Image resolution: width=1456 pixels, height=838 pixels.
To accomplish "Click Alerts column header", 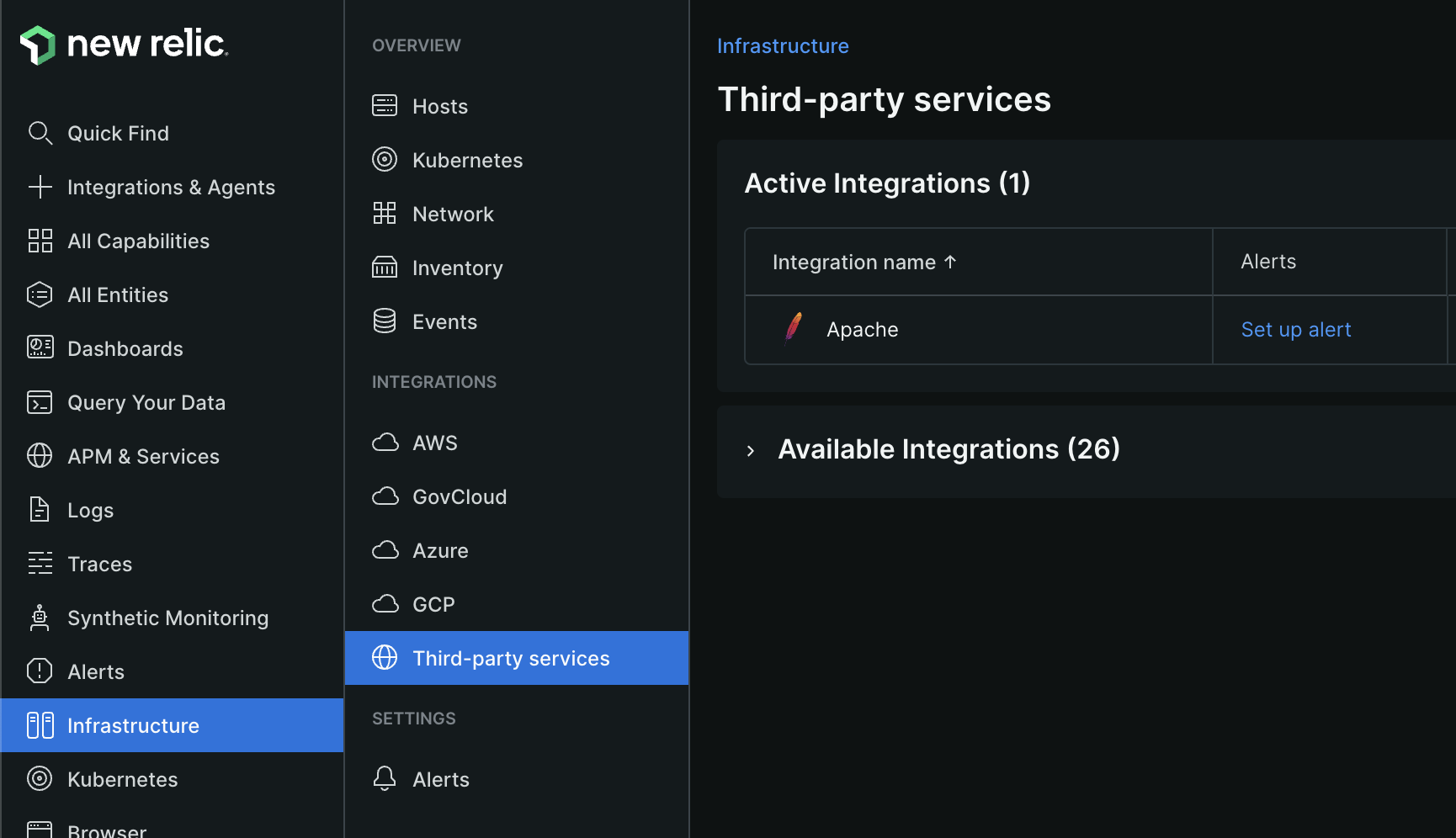I will 1268,262.
